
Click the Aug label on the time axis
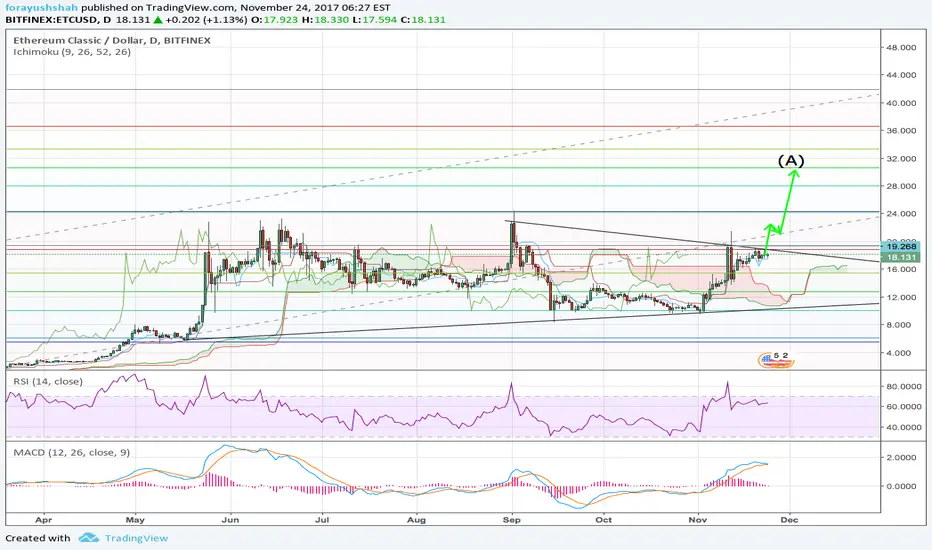pyautogui.click(x=417, y=520)
